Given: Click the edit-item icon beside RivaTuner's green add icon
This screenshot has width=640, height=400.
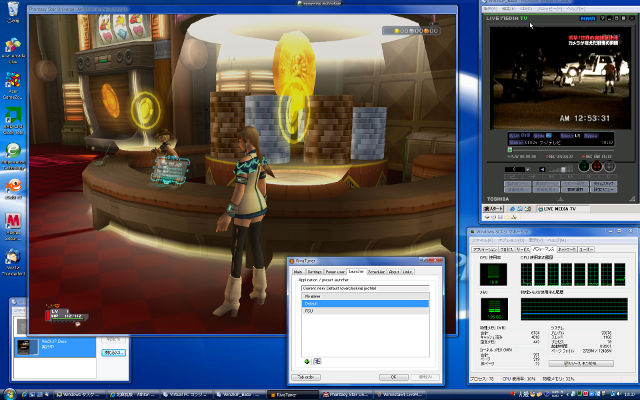Looking at the screenshot, I should coord(317,361).
